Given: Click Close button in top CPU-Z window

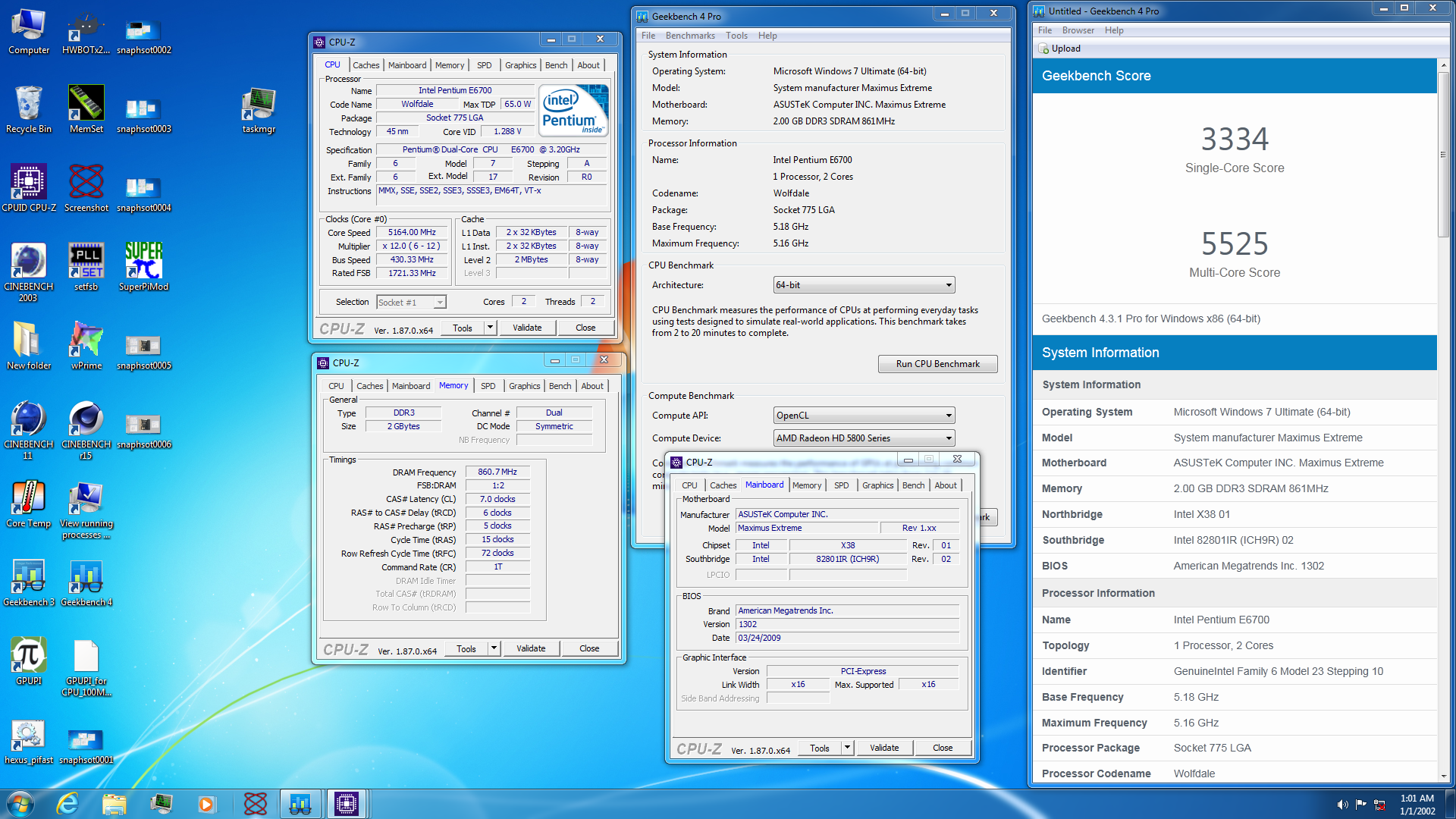Looking at the screenshot, I should point(585,328).
